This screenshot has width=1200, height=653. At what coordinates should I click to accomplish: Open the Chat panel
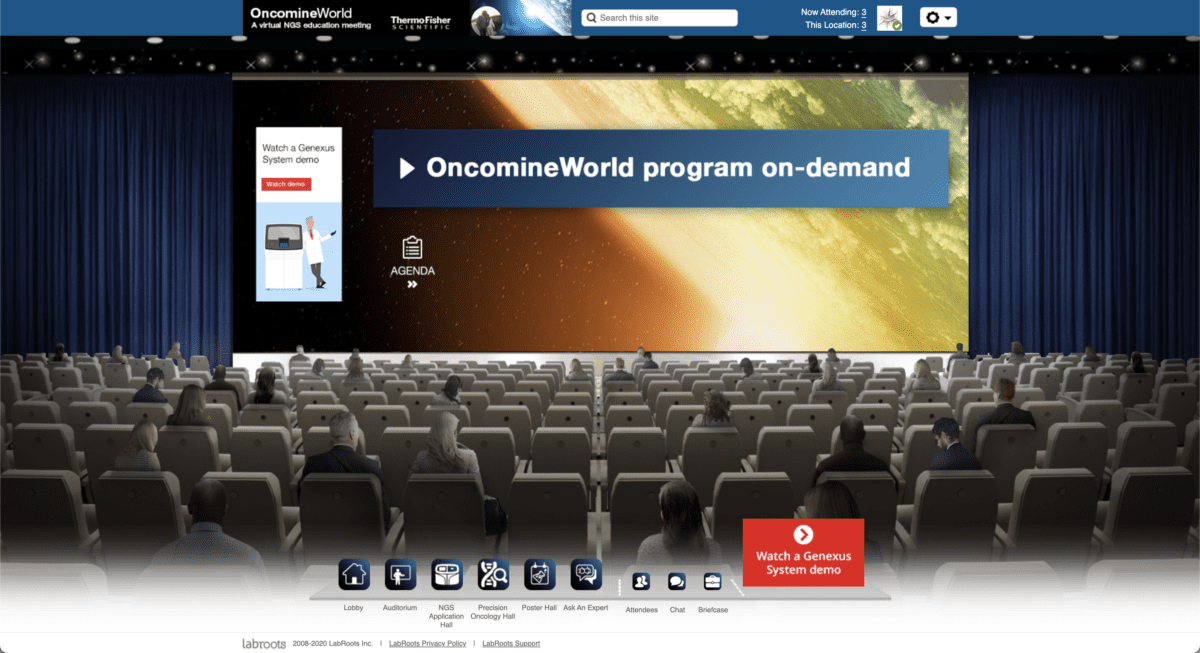click(676, 580)
